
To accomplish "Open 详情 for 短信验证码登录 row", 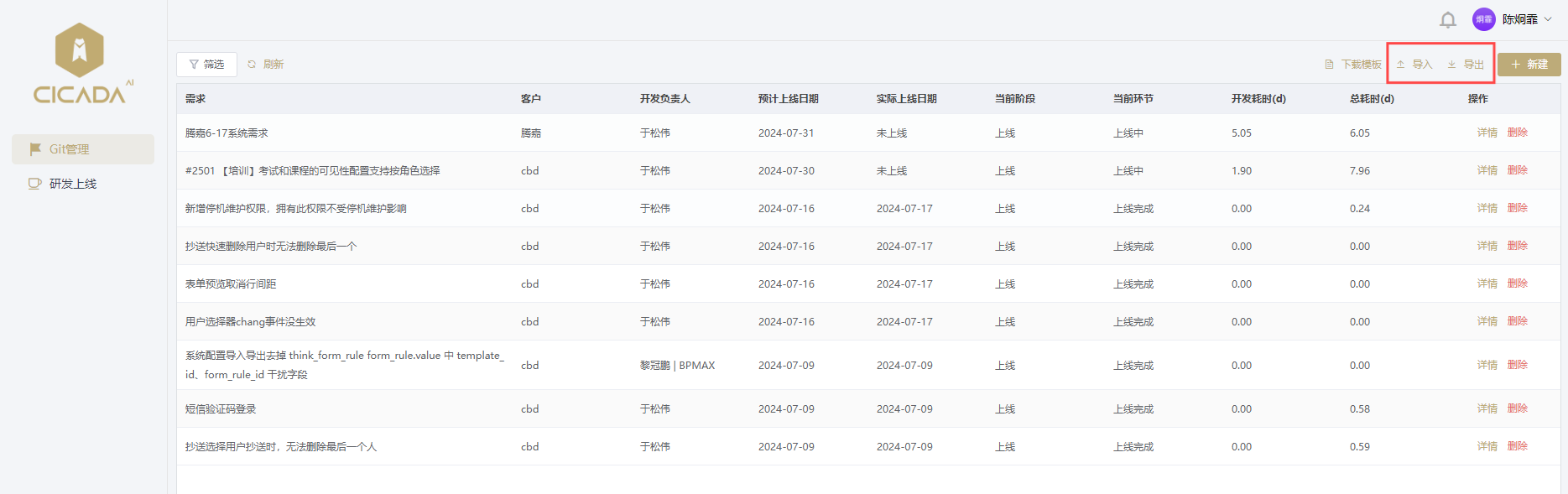I will point(1487,408).
